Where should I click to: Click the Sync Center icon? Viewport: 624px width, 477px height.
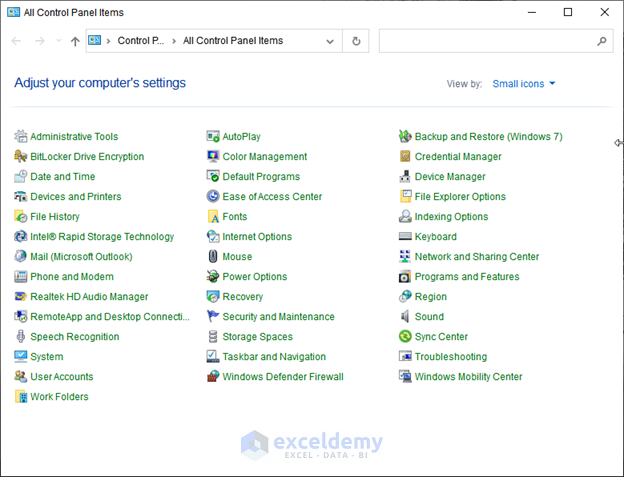pyautogui.click(x=405, y=337)
